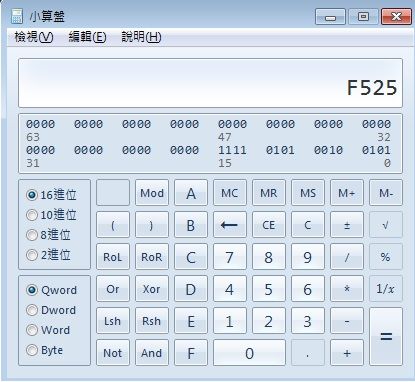Click hex digit B key

coord(191,225)
